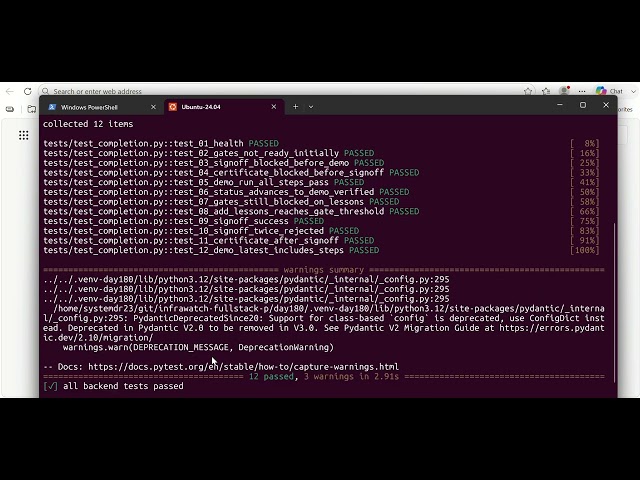Click 'all backend tests passed' message
640x480 pixels.
pyautogui.click(x=123, y=386)
